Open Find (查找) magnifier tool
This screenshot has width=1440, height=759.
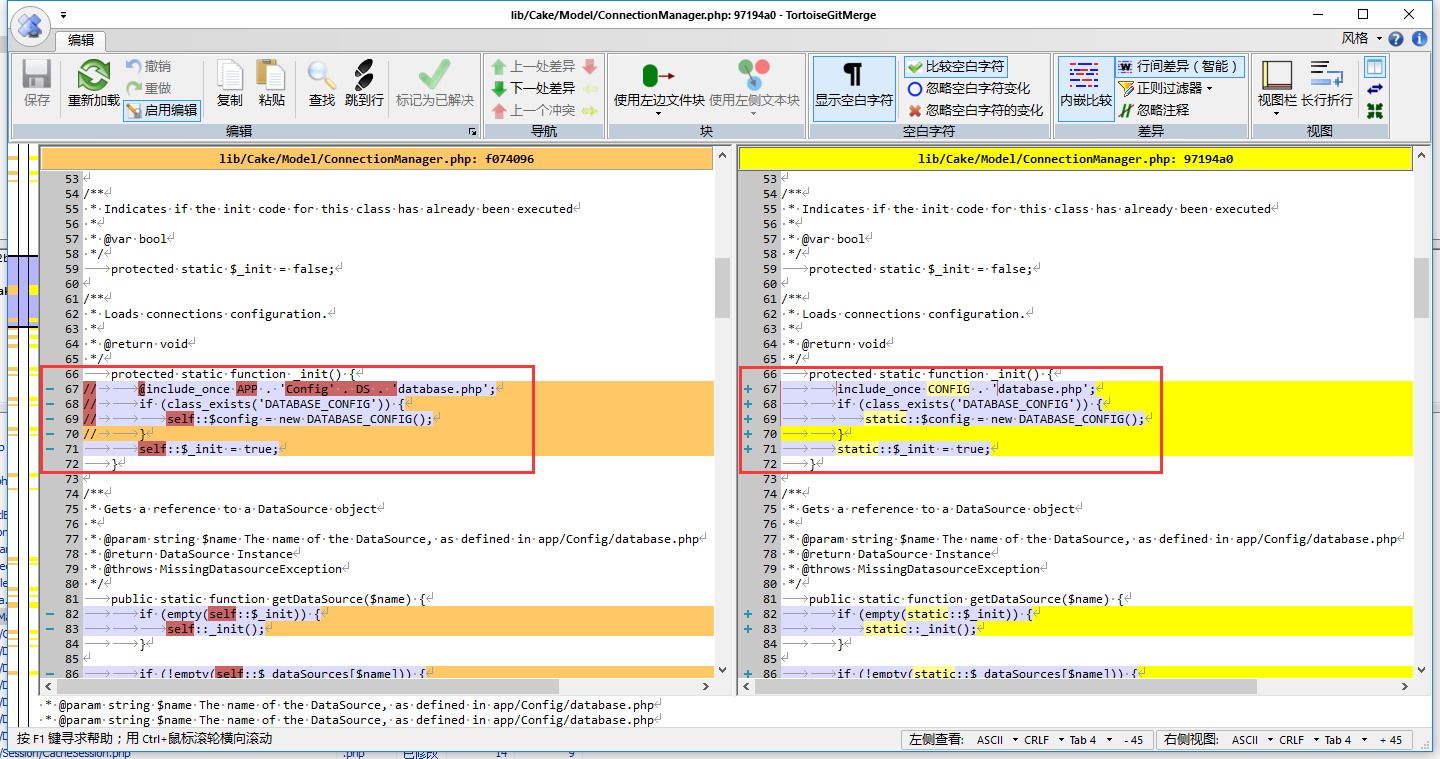[x=321, y=77]
